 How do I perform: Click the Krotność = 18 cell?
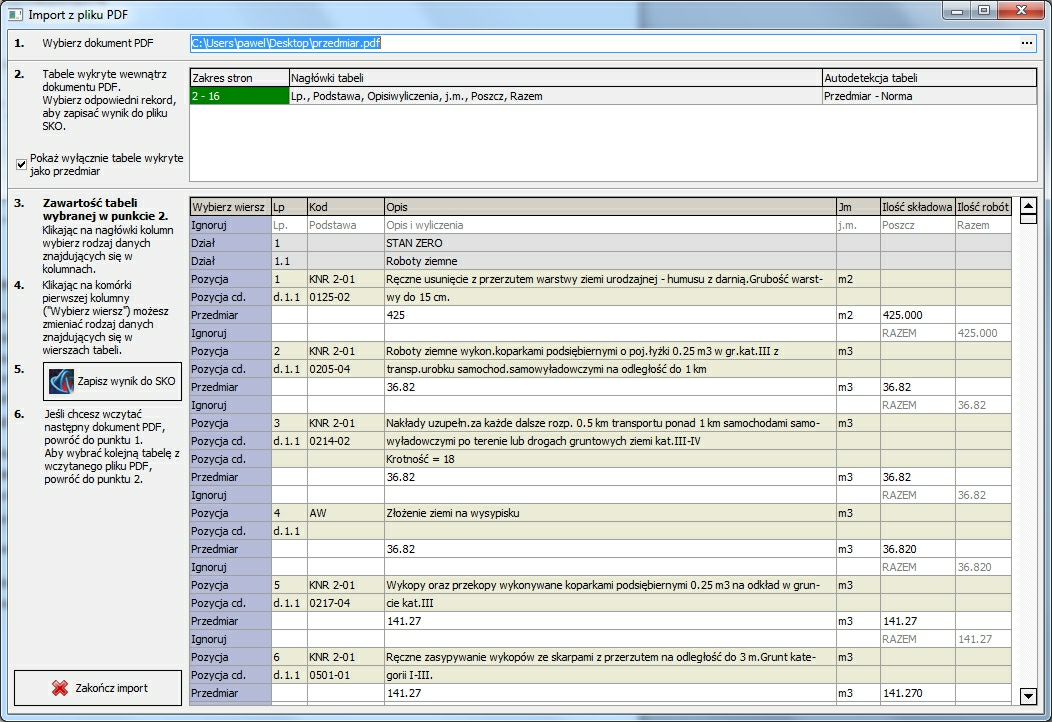pyautogui.click(x=610, y=459)
